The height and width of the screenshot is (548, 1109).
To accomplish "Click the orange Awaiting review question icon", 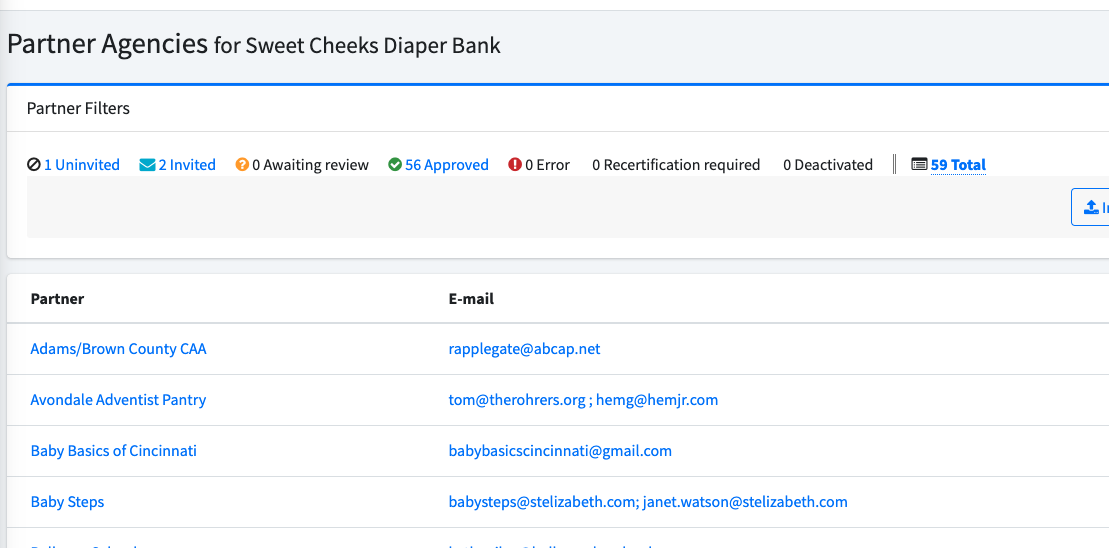I will [x=243, y=165].
